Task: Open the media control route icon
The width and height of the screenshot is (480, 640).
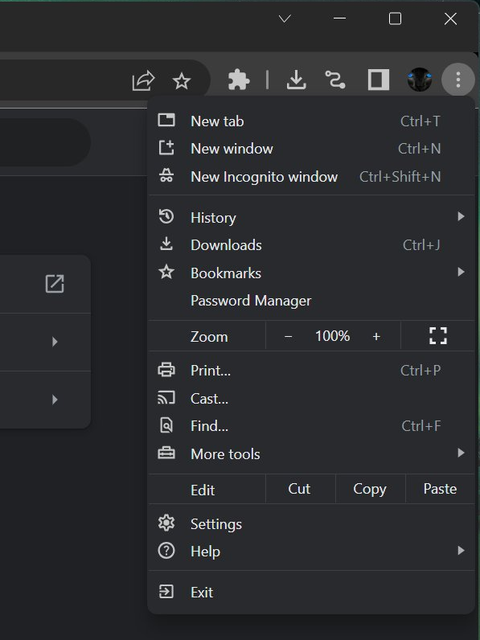Action: coord(335,79)
